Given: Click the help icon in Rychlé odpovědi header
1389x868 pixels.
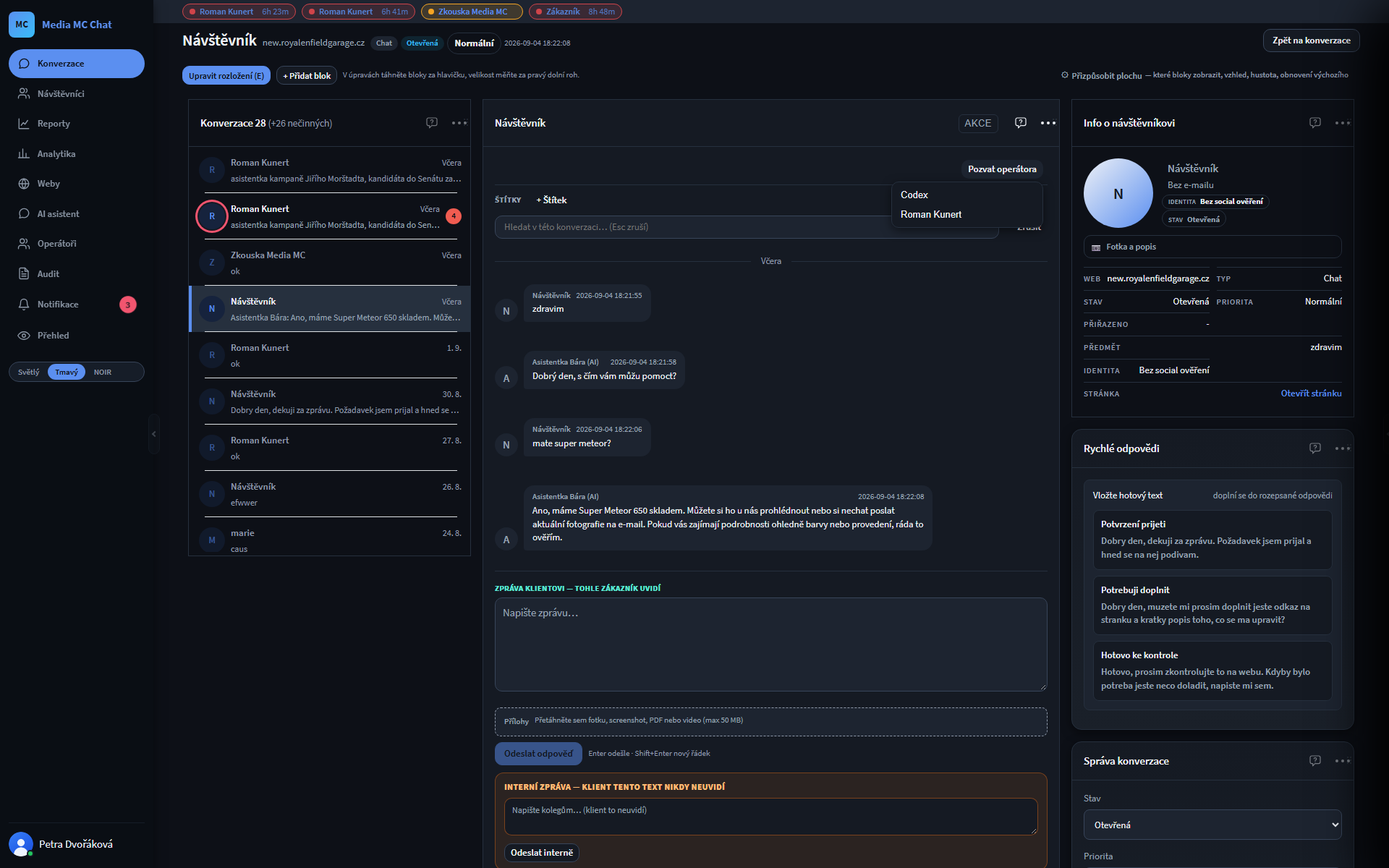Looking at the screenshot, I should [1315, 448].
